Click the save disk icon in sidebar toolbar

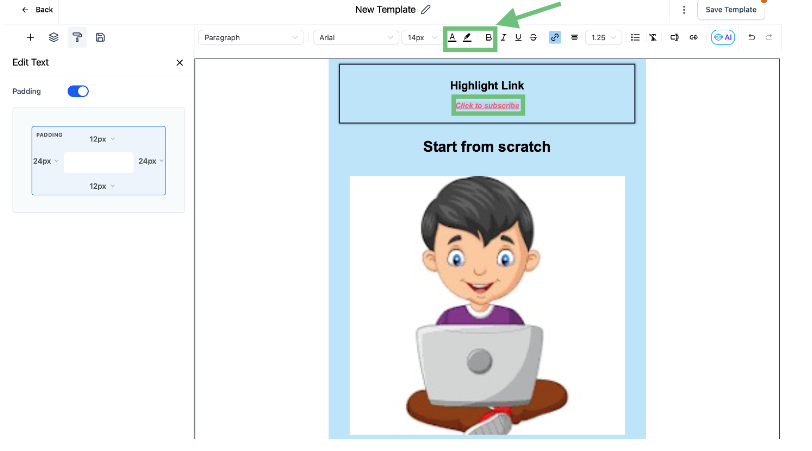click(x=100, y=37)
